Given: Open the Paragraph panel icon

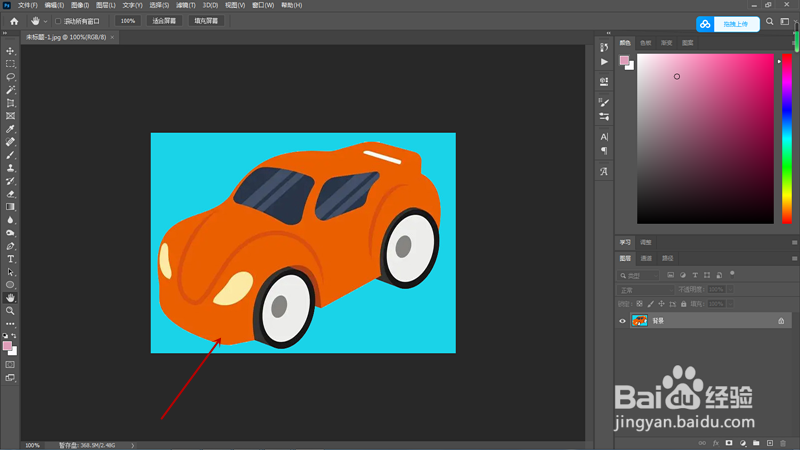Looking at the screenshot, I should click(604, 151).
